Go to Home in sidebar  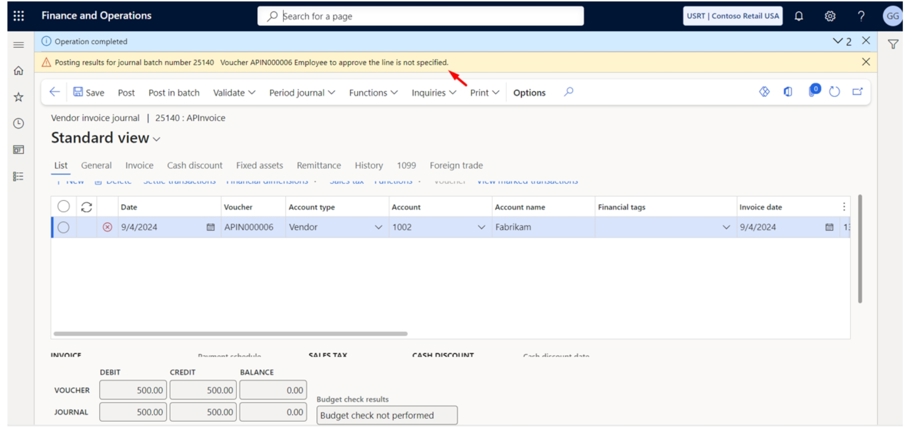tap(19, 70)
